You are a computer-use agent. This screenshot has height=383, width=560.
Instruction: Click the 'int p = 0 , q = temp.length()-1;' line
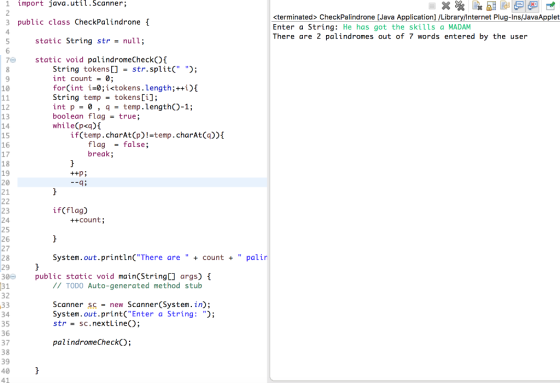[122, 107]
